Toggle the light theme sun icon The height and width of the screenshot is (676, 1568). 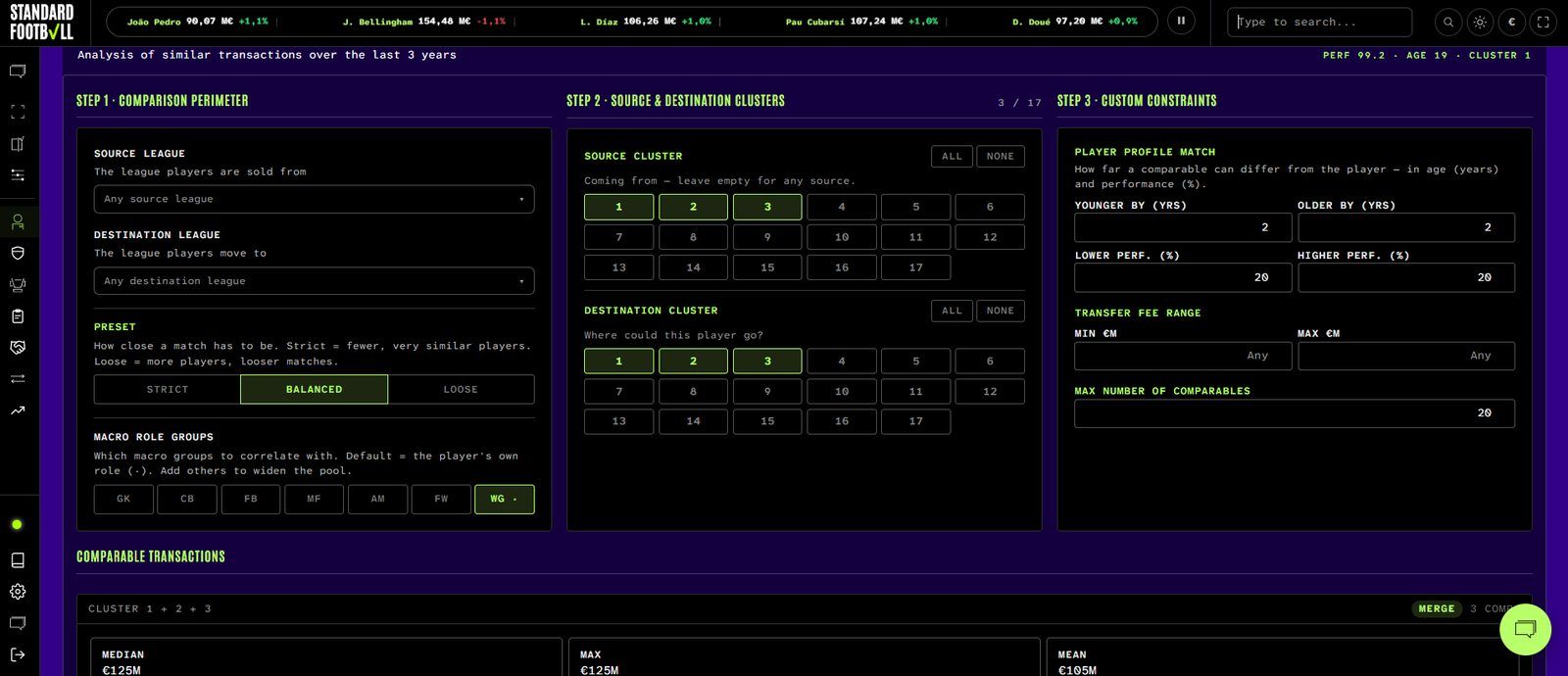[x=1480, y=22]
